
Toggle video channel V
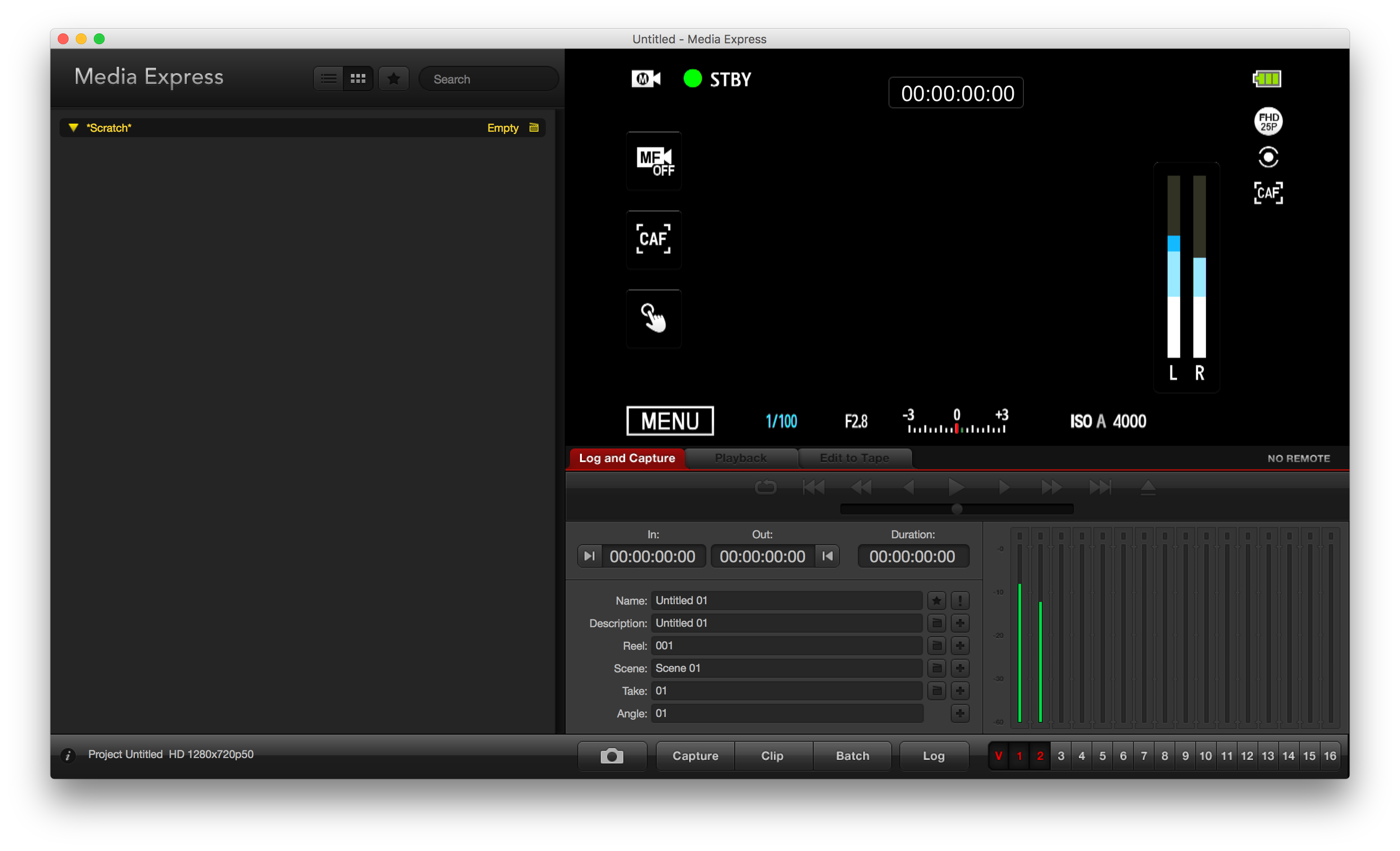[998, 755]
